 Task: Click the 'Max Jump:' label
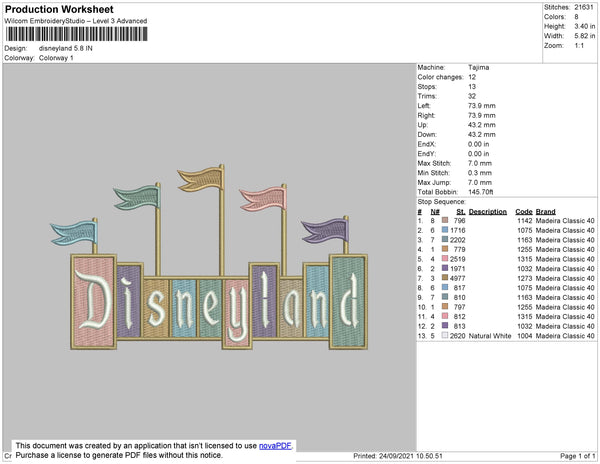point(435,182)
